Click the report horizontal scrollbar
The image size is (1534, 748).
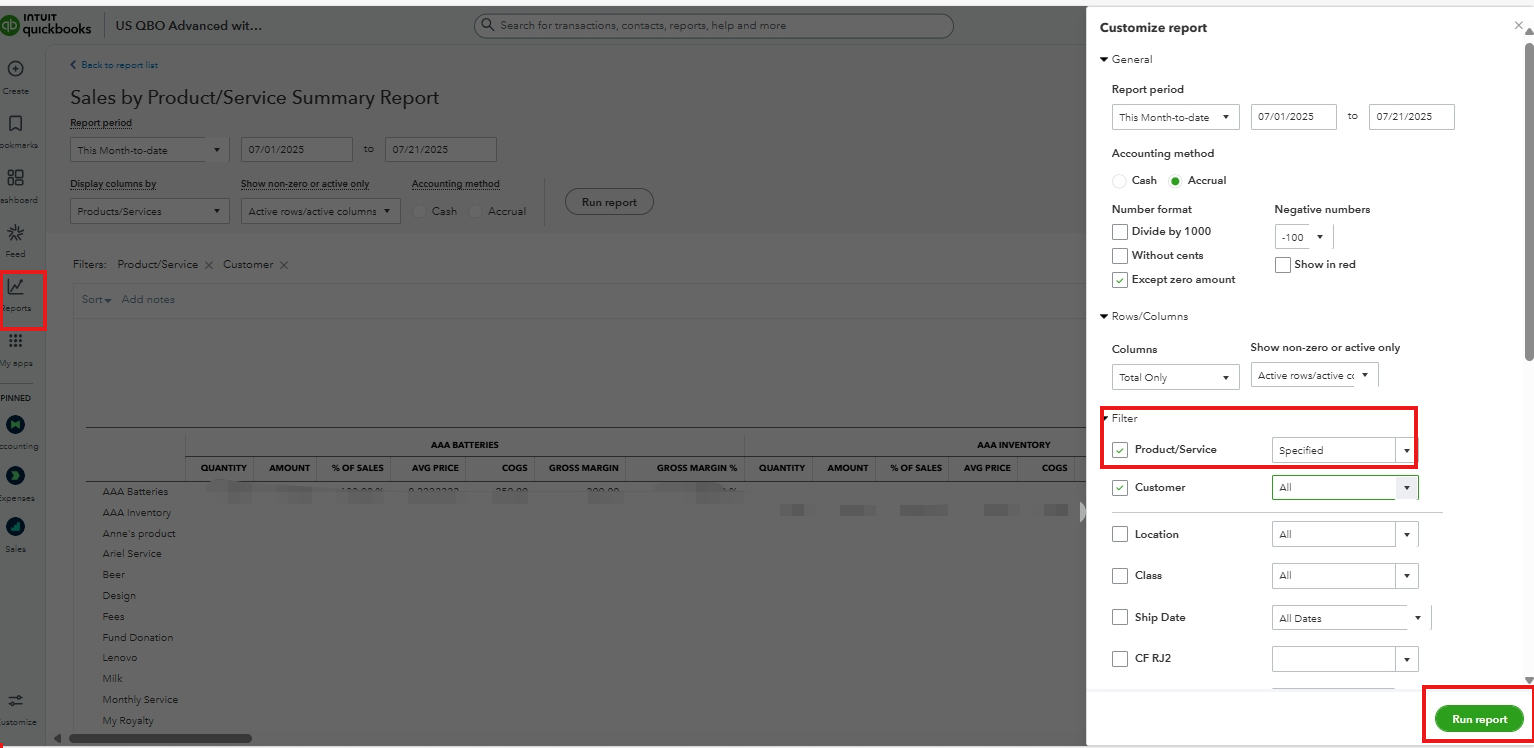click(160, 739)
